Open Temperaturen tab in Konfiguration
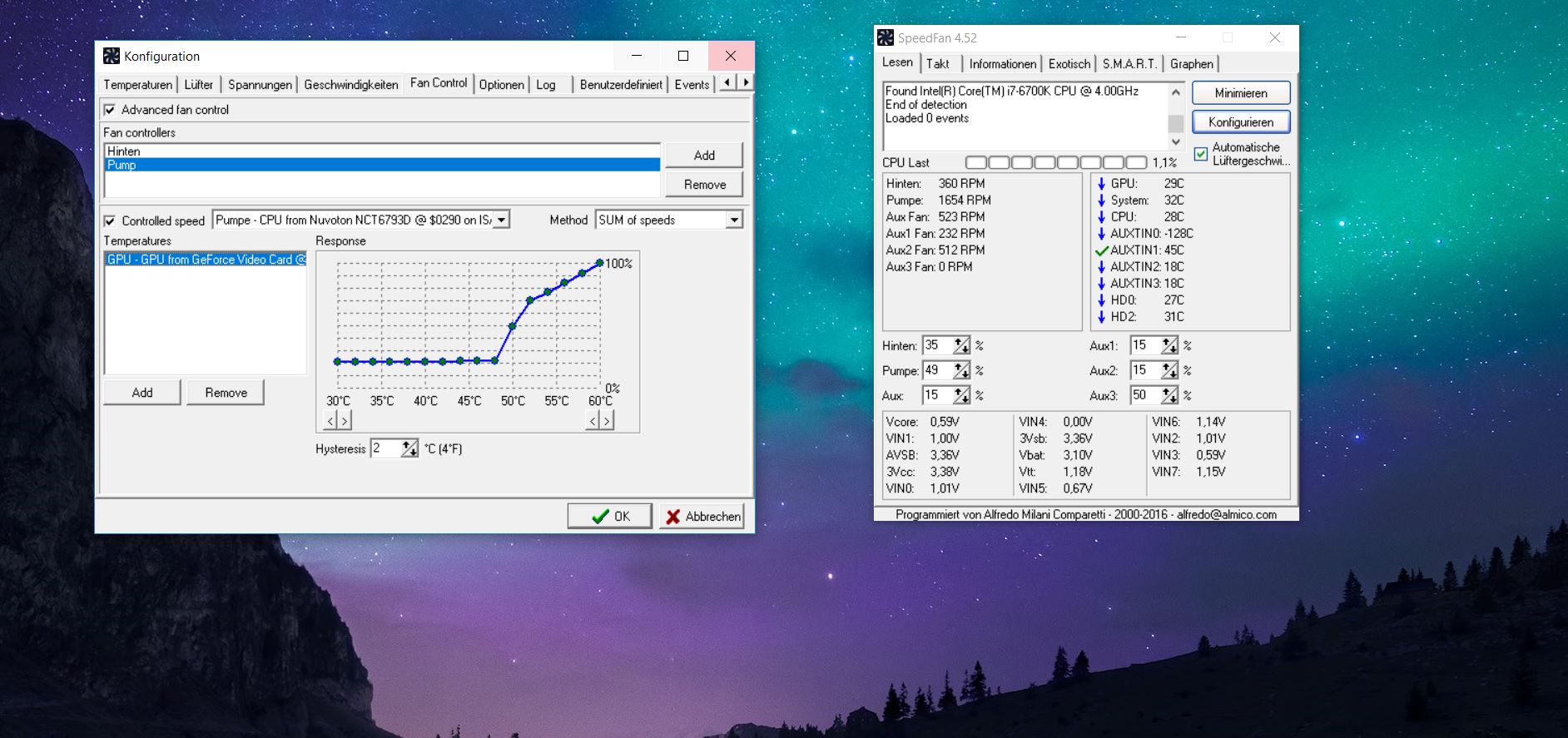 pos(138,84)
